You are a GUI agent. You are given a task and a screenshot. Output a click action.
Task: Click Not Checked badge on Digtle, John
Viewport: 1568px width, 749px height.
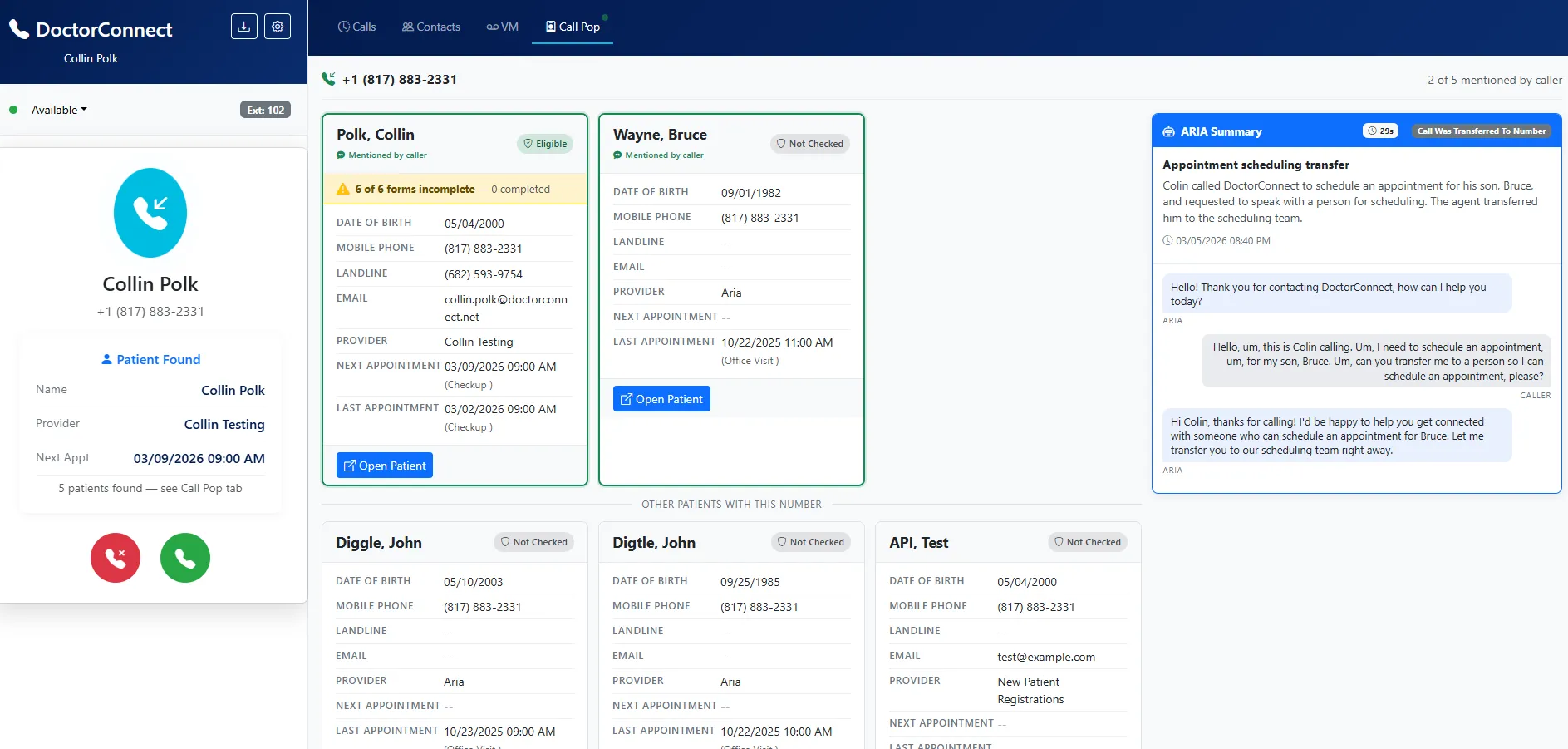click(810, 542)
